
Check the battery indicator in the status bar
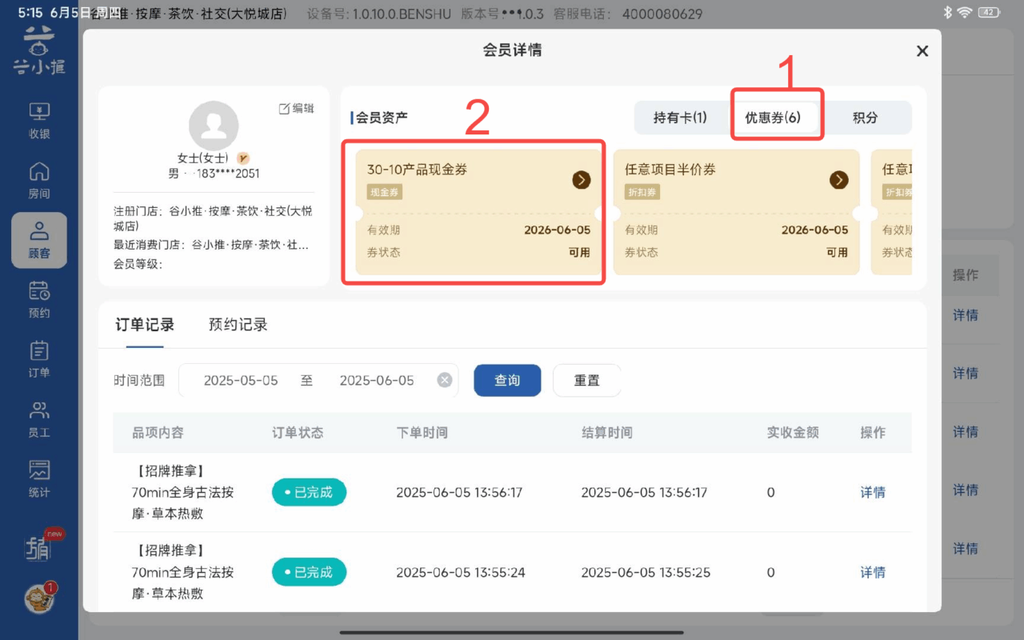click(989, 12)
